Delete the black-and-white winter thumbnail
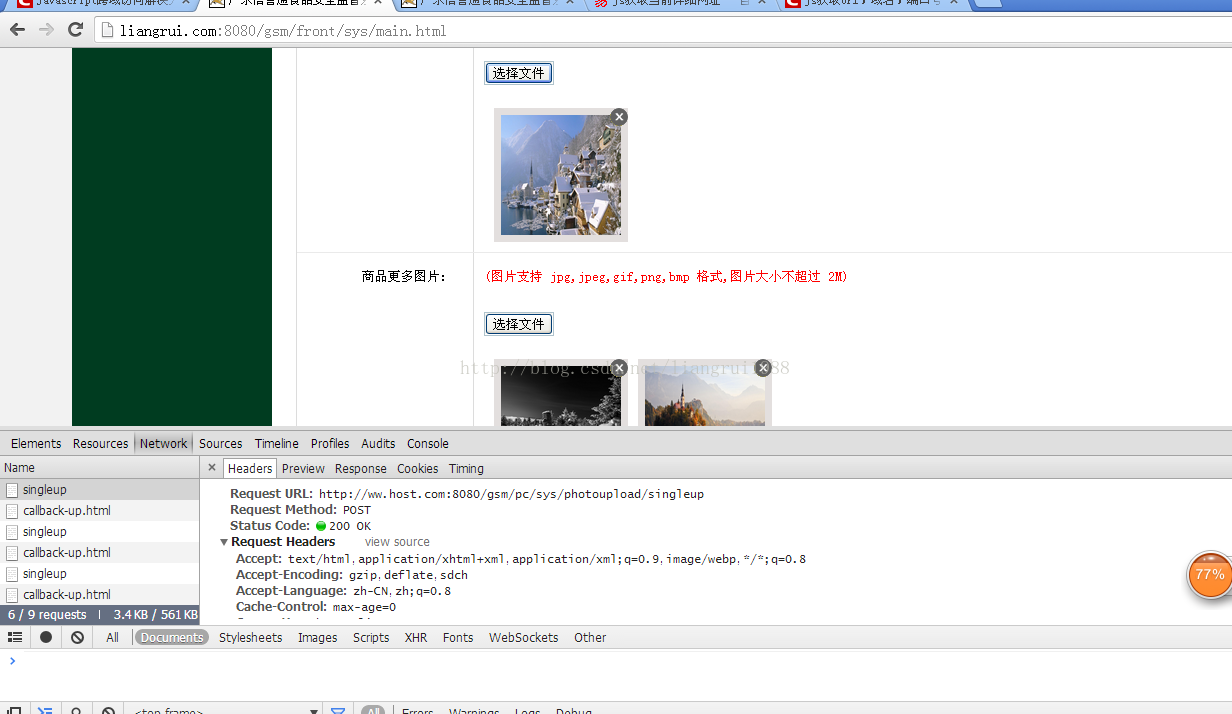The image size is (1232, 714). coord(619,368)
